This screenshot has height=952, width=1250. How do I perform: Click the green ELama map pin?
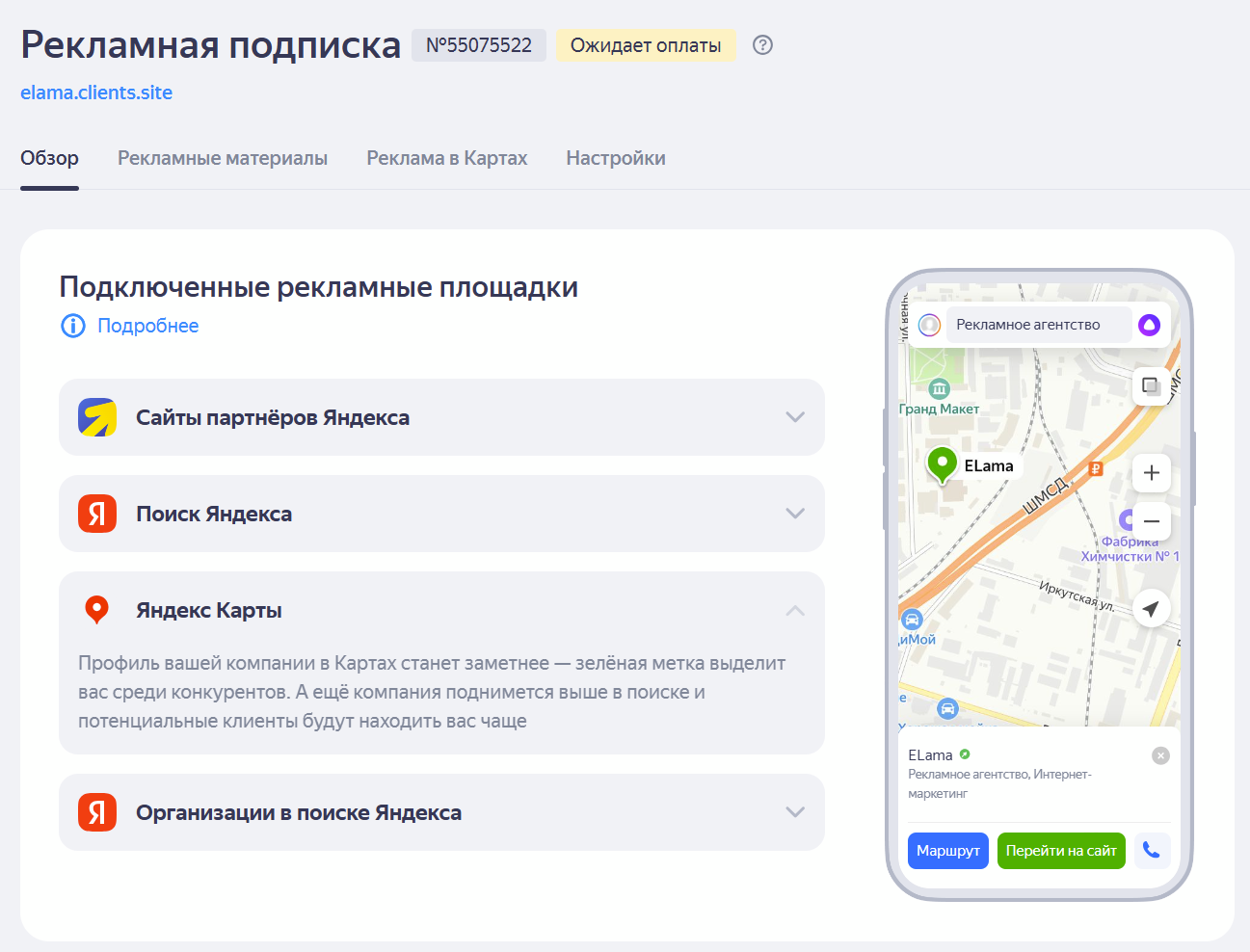pos(942,464)
